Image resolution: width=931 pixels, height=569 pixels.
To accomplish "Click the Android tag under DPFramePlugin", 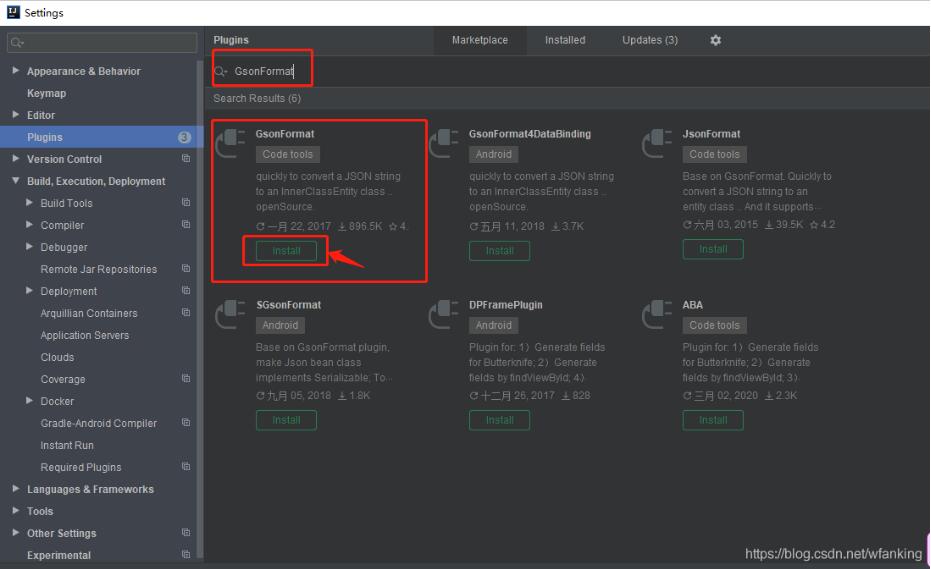I will (x=493, y=325).
